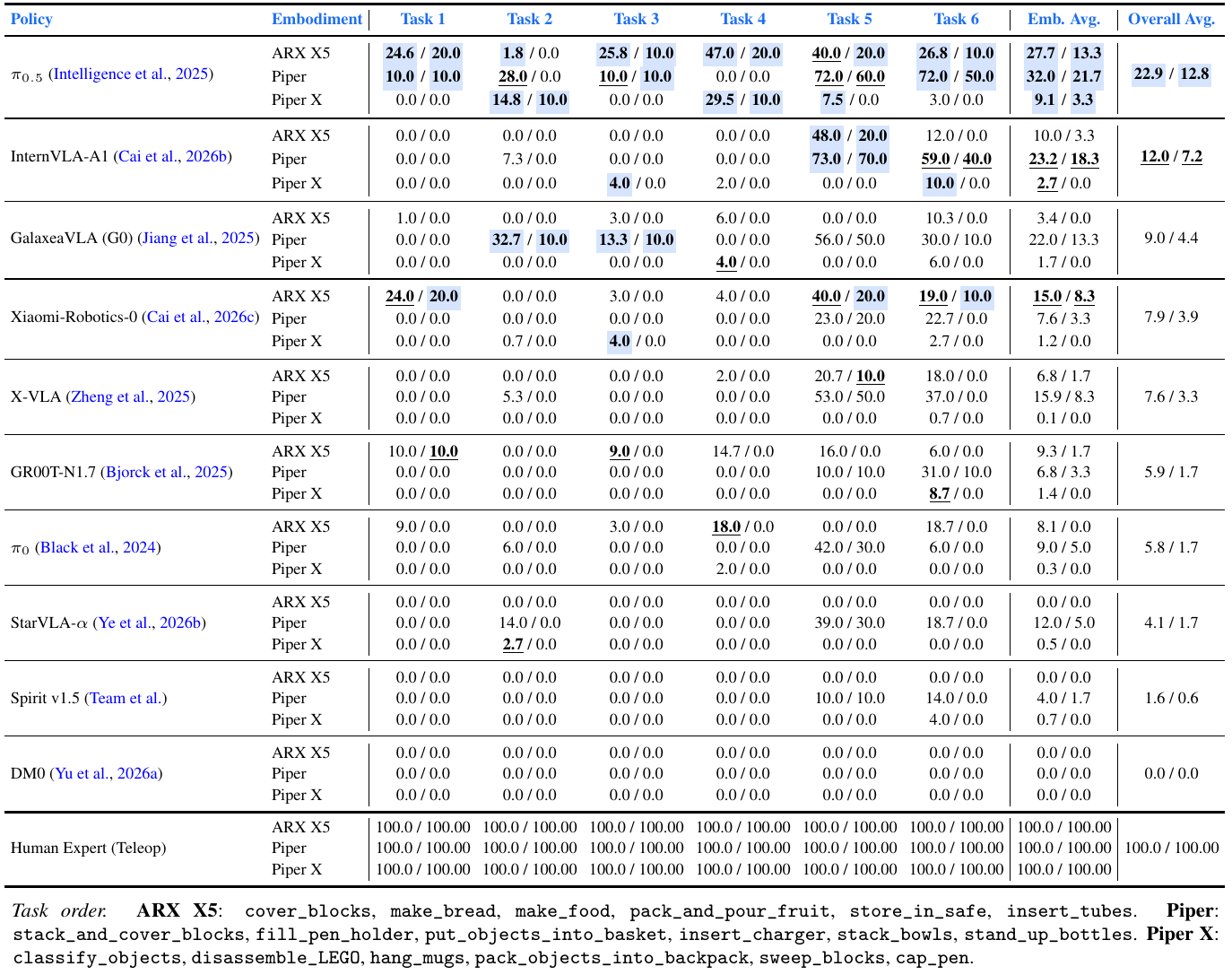Click the cell 72.0 / 60.0
This screenshot has width=1232, height=975.
click(850, 76)
